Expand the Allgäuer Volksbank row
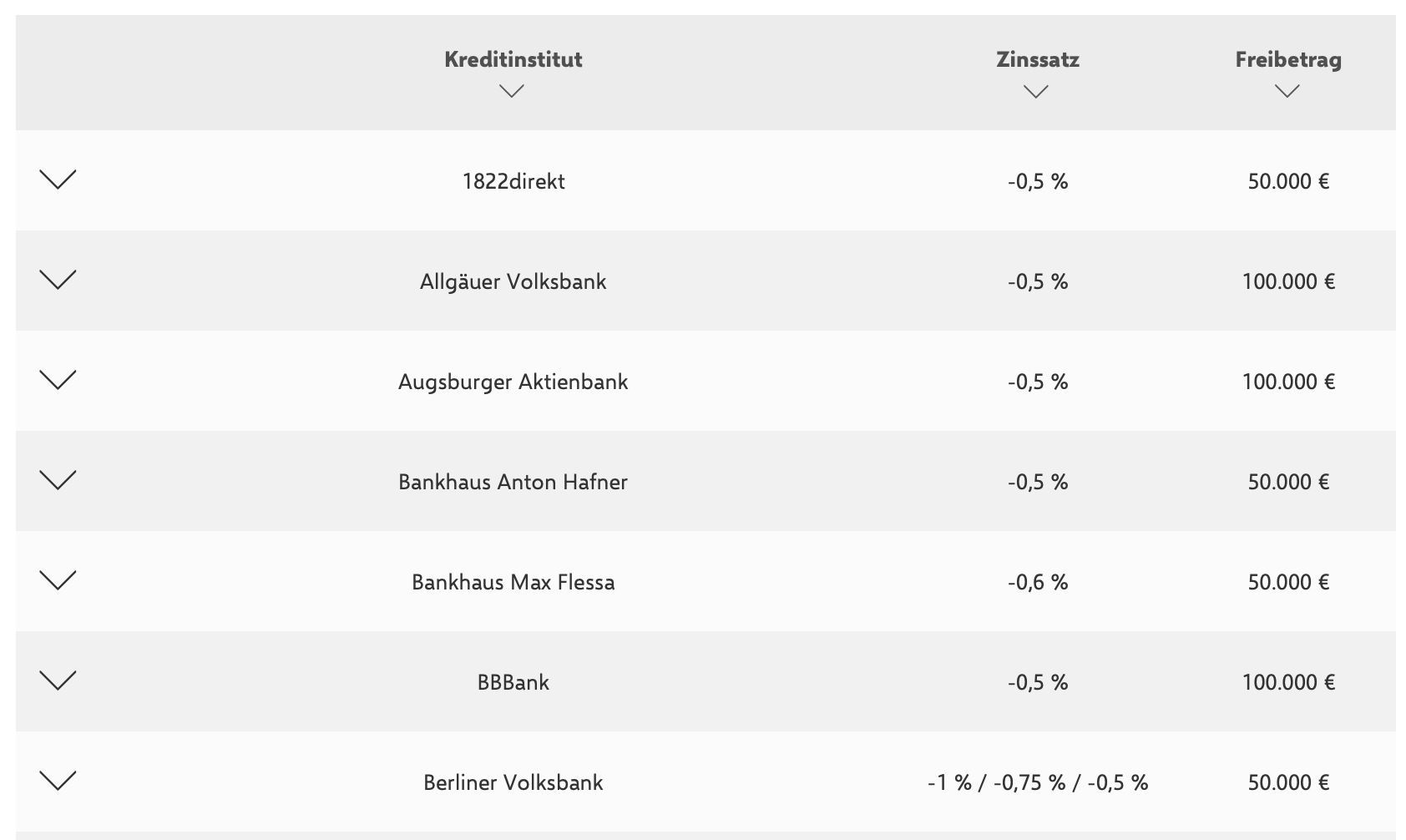This screenshot has width=1406, height=840. coord(58,280)
